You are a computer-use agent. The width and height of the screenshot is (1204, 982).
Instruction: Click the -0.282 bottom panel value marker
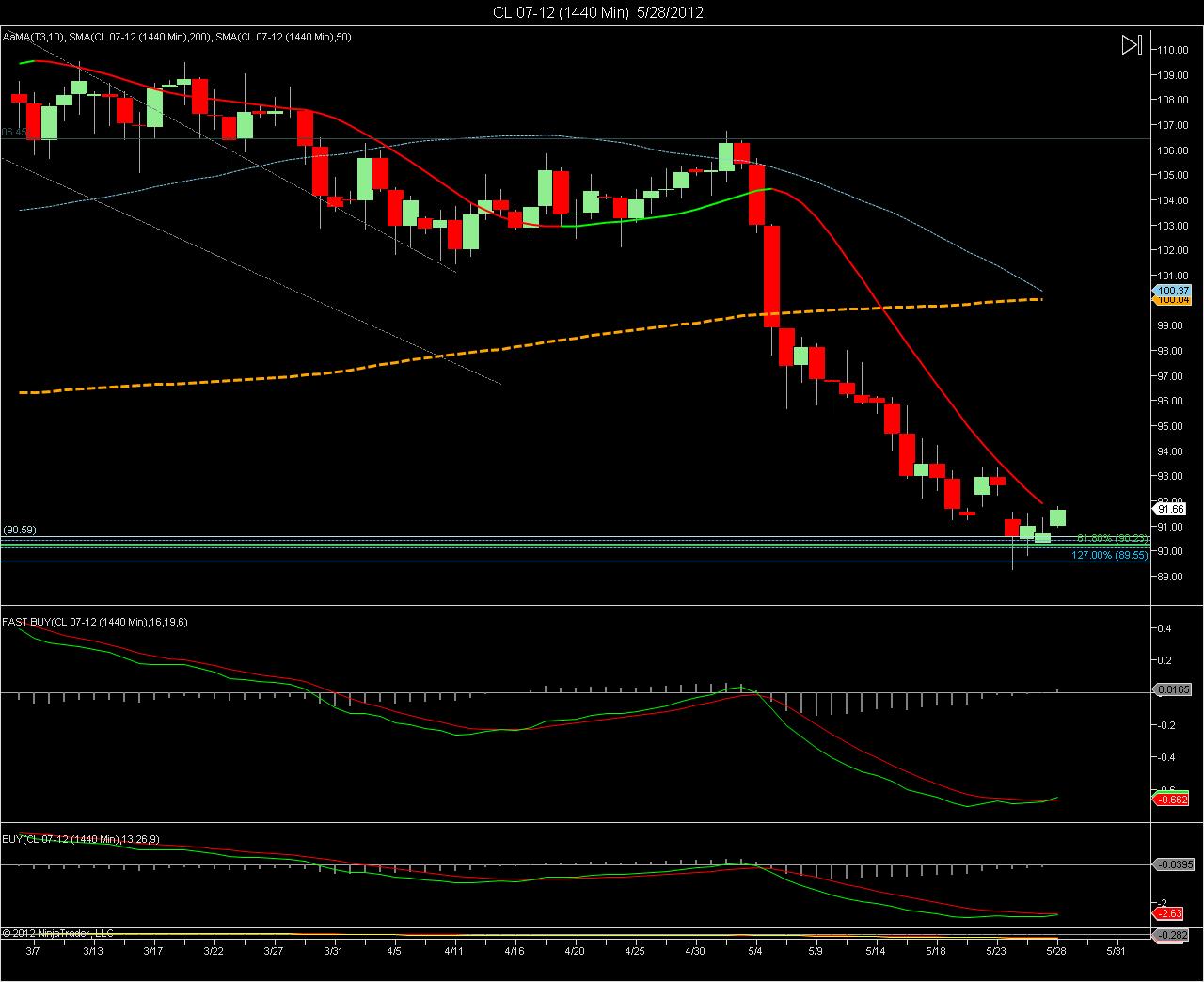coord(1172,934)
